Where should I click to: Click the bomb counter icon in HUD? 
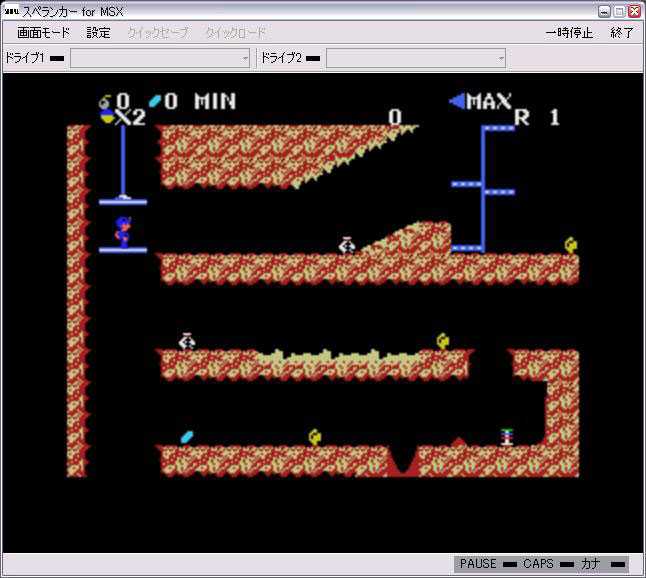tap(105, 101)
